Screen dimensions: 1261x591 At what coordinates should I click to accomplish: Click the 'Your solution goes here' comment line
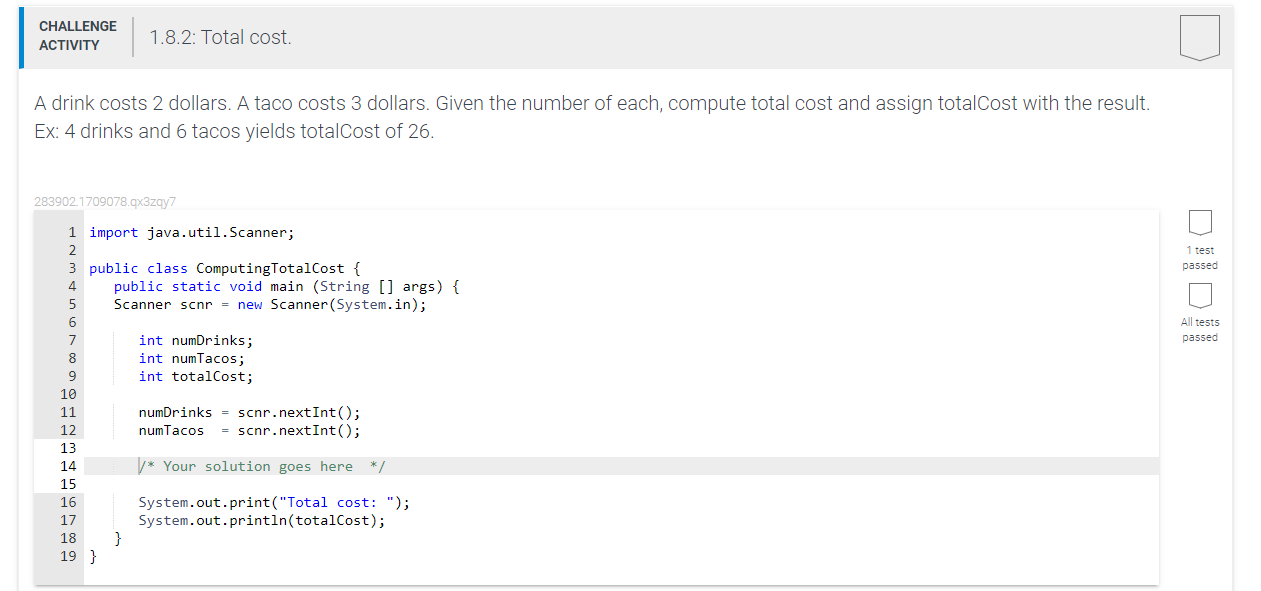[x=262, y=466]
